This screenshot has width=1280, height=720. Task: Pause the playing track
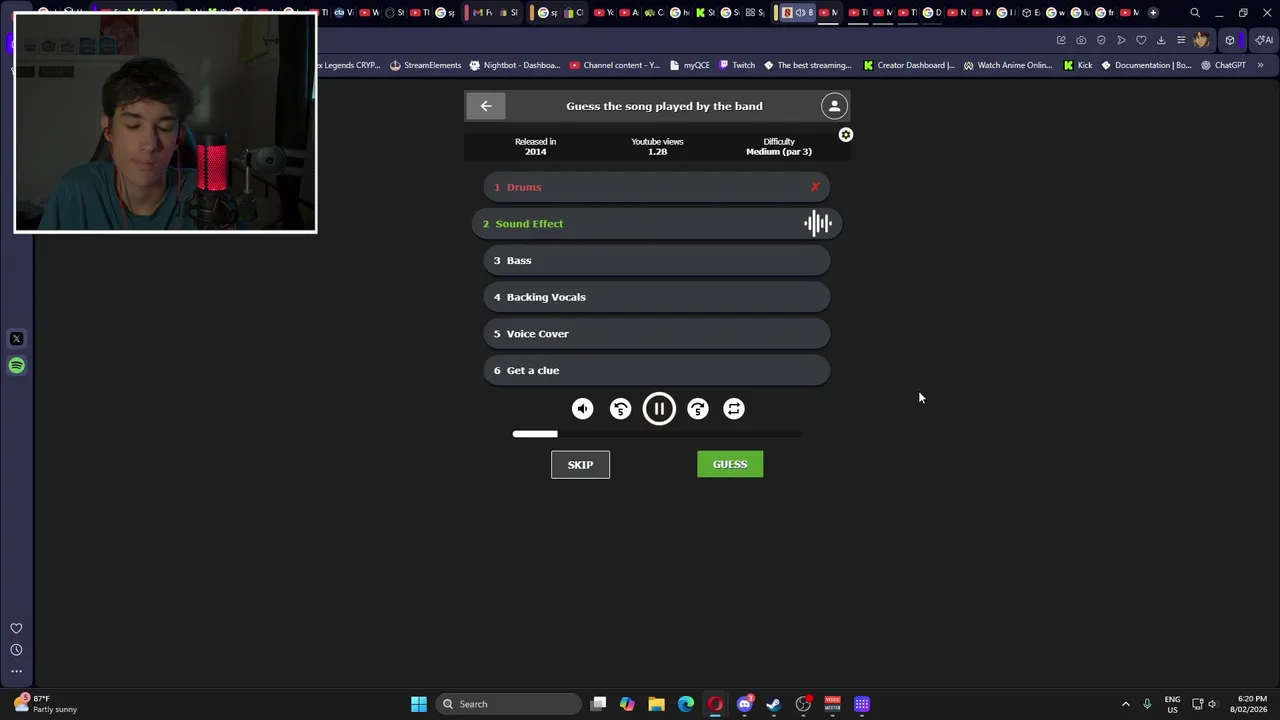pyautogui.click(x=659, y=409)
